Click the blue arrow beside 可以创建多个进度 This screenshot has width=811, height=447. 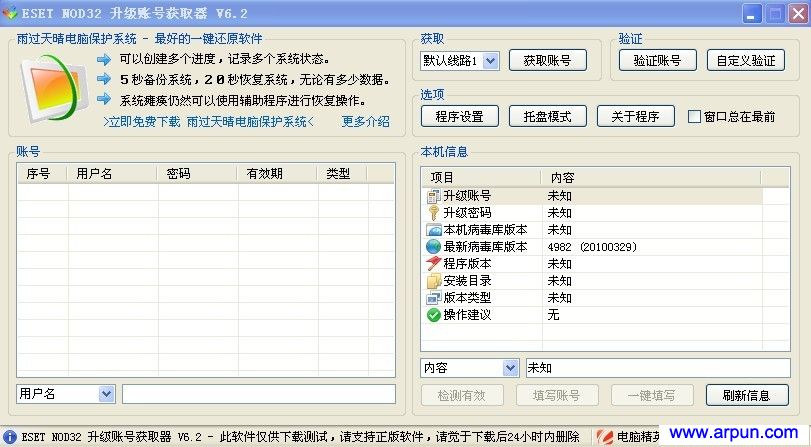104,59
